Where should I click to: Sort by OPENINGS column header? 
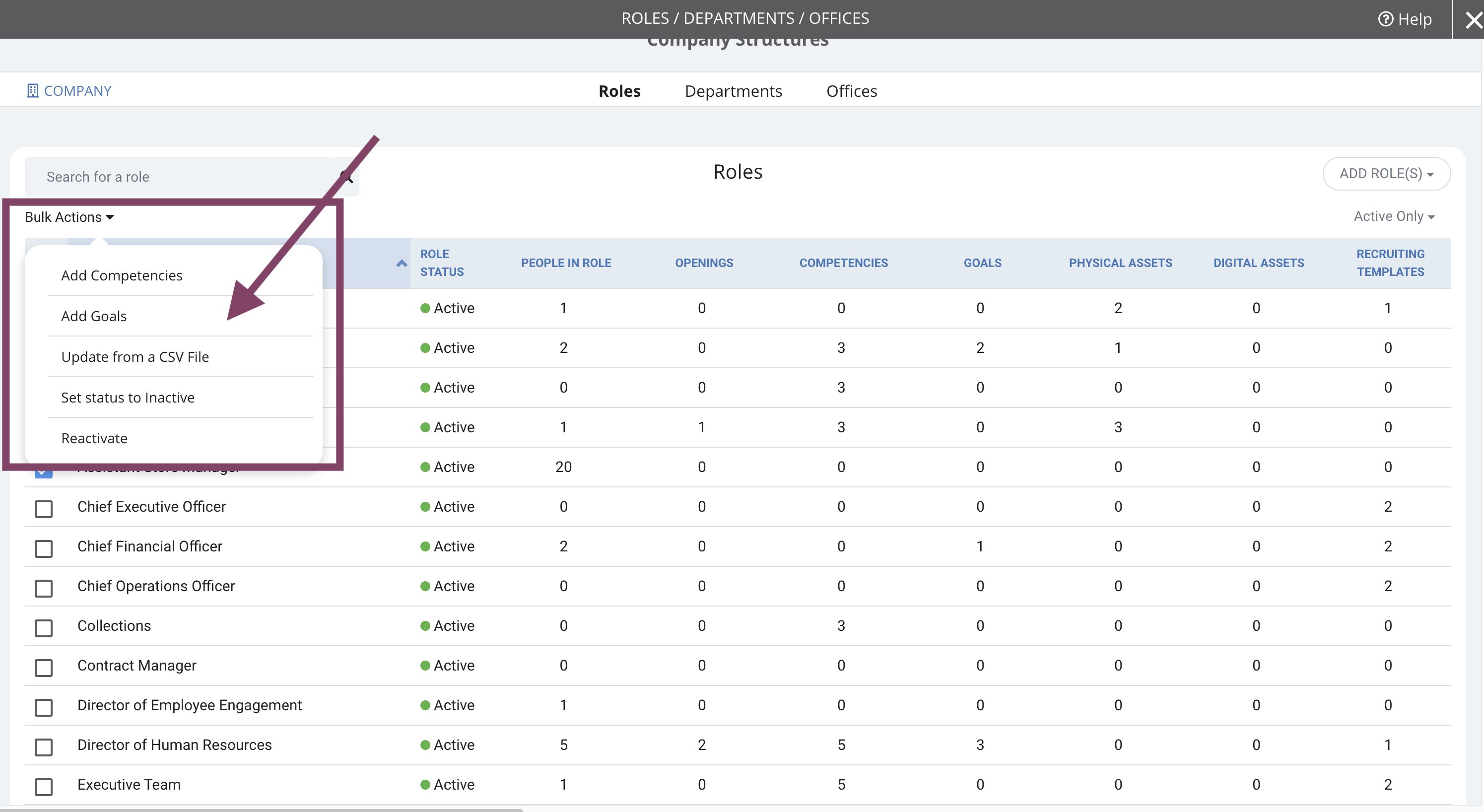click(x=703, y=263)
